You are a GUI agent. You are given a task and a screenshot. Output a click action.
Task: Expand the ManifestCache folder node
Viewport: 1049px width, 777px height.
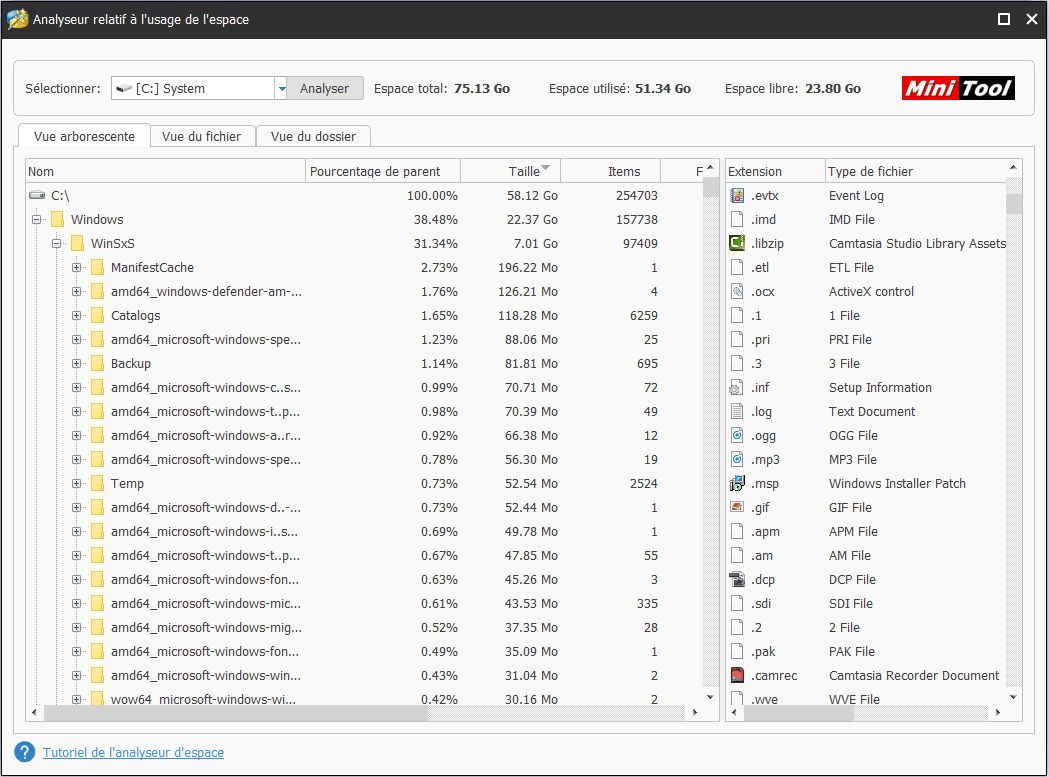[x=78, y=267]
